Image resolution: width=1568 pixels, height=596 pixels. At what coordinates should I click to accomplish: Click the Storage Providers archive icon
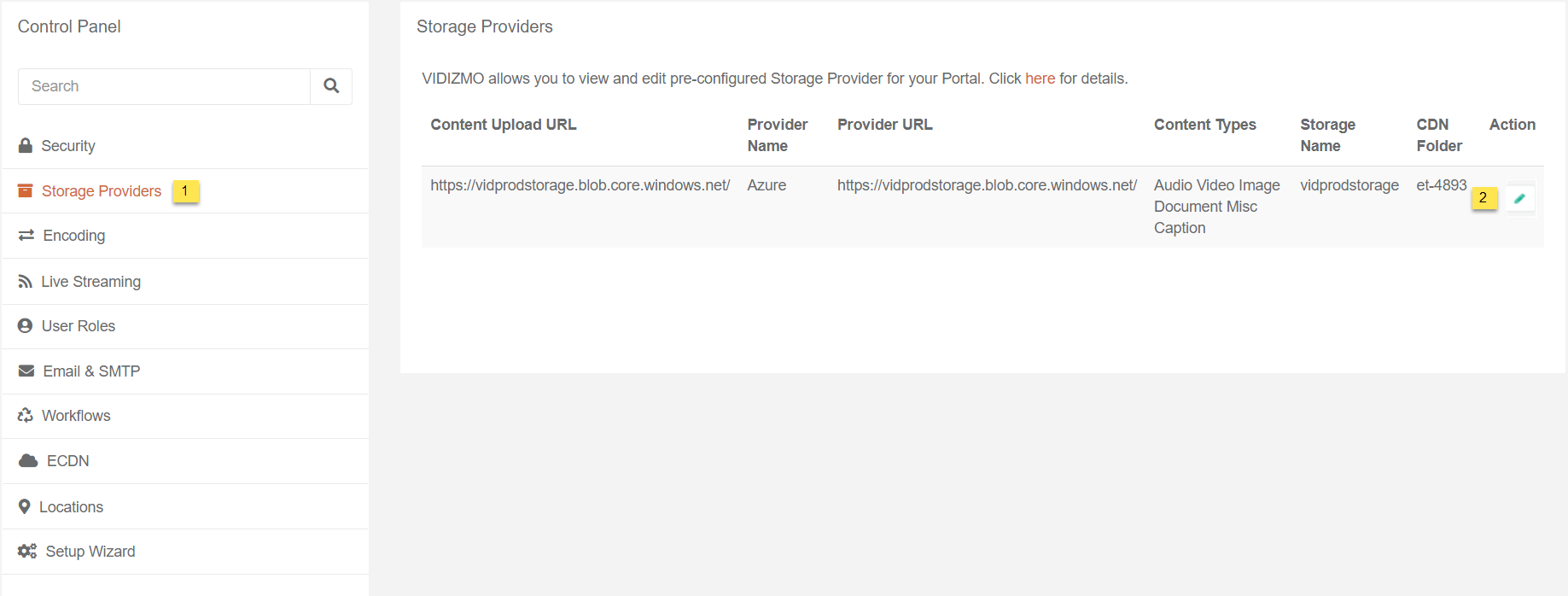click(x=26, y=190)
